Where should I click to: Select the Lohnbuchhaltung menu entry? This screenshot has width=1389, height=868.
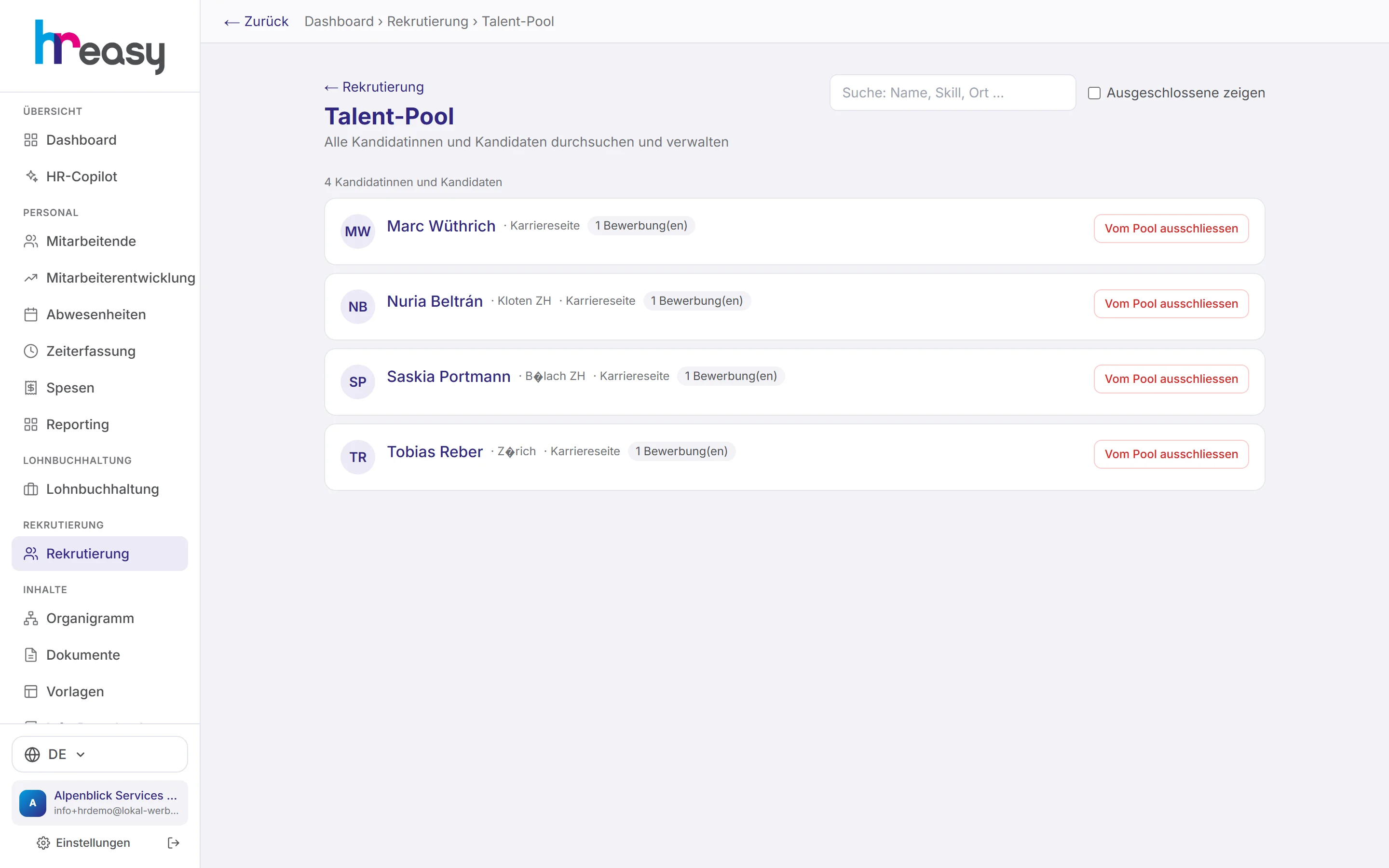(x=100, y=489)
